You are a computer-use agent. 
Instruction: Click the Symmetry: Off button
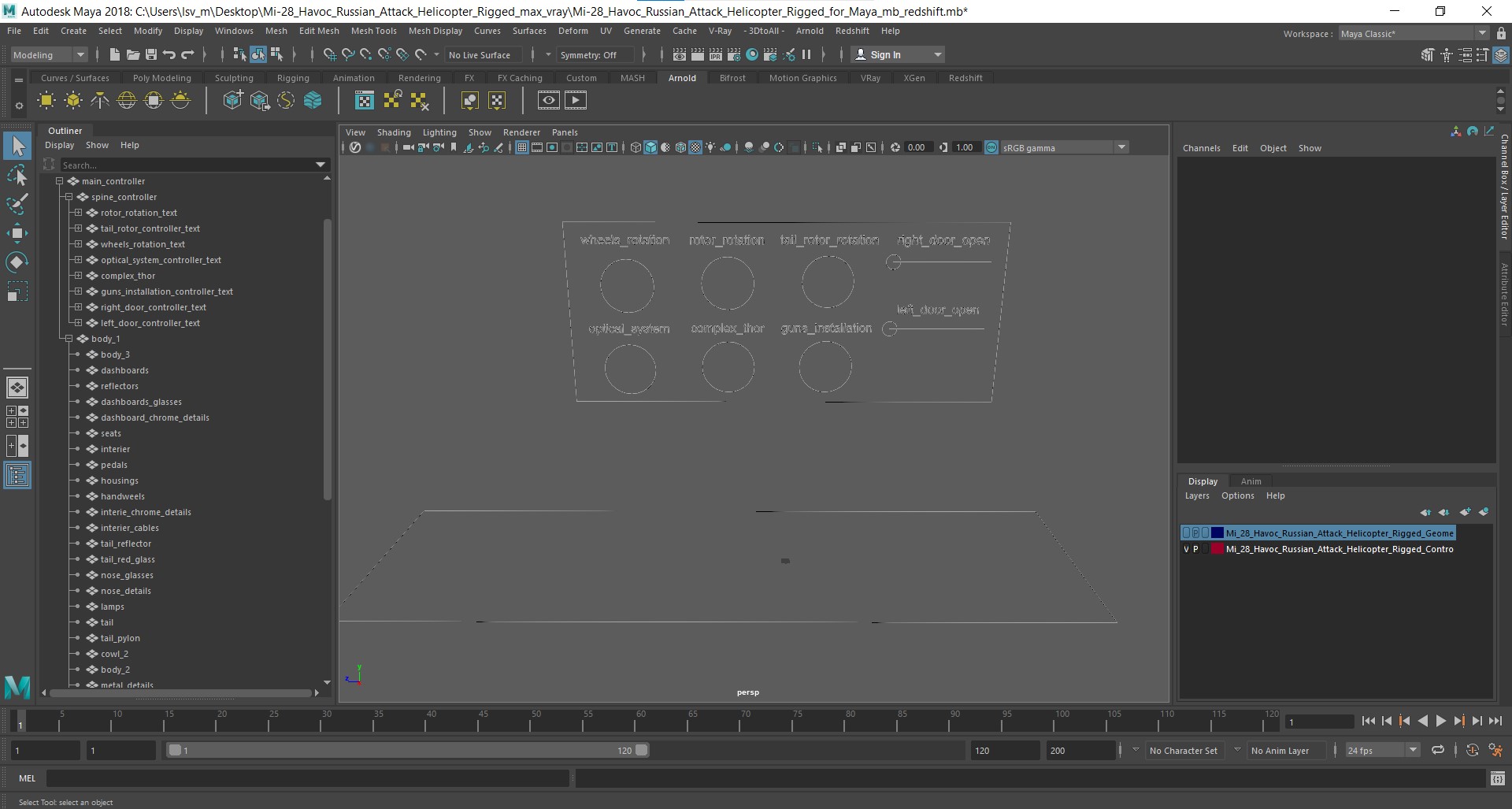point(595,54)
